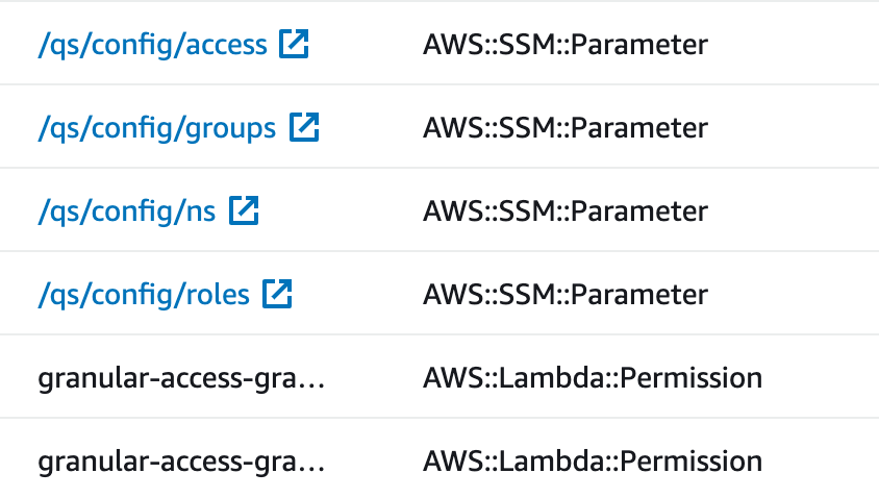
Task: Click external link icon next to /qs/config/groups
Action: pos(304,127)
